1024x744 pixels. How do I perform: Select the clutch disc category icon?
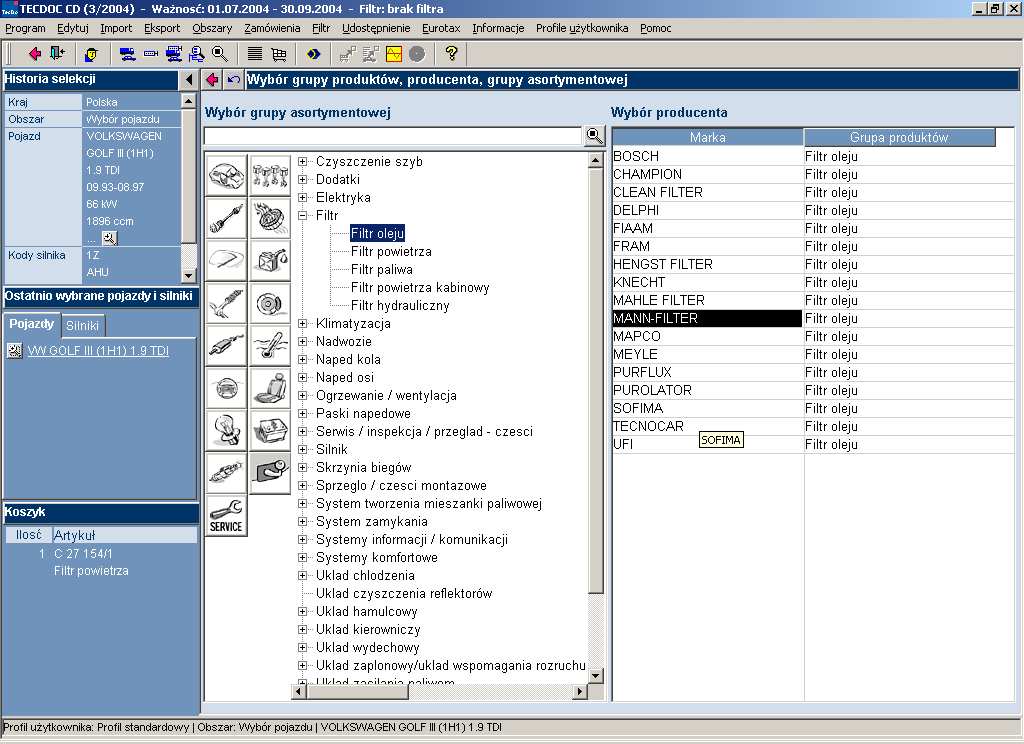coord(270,218)
